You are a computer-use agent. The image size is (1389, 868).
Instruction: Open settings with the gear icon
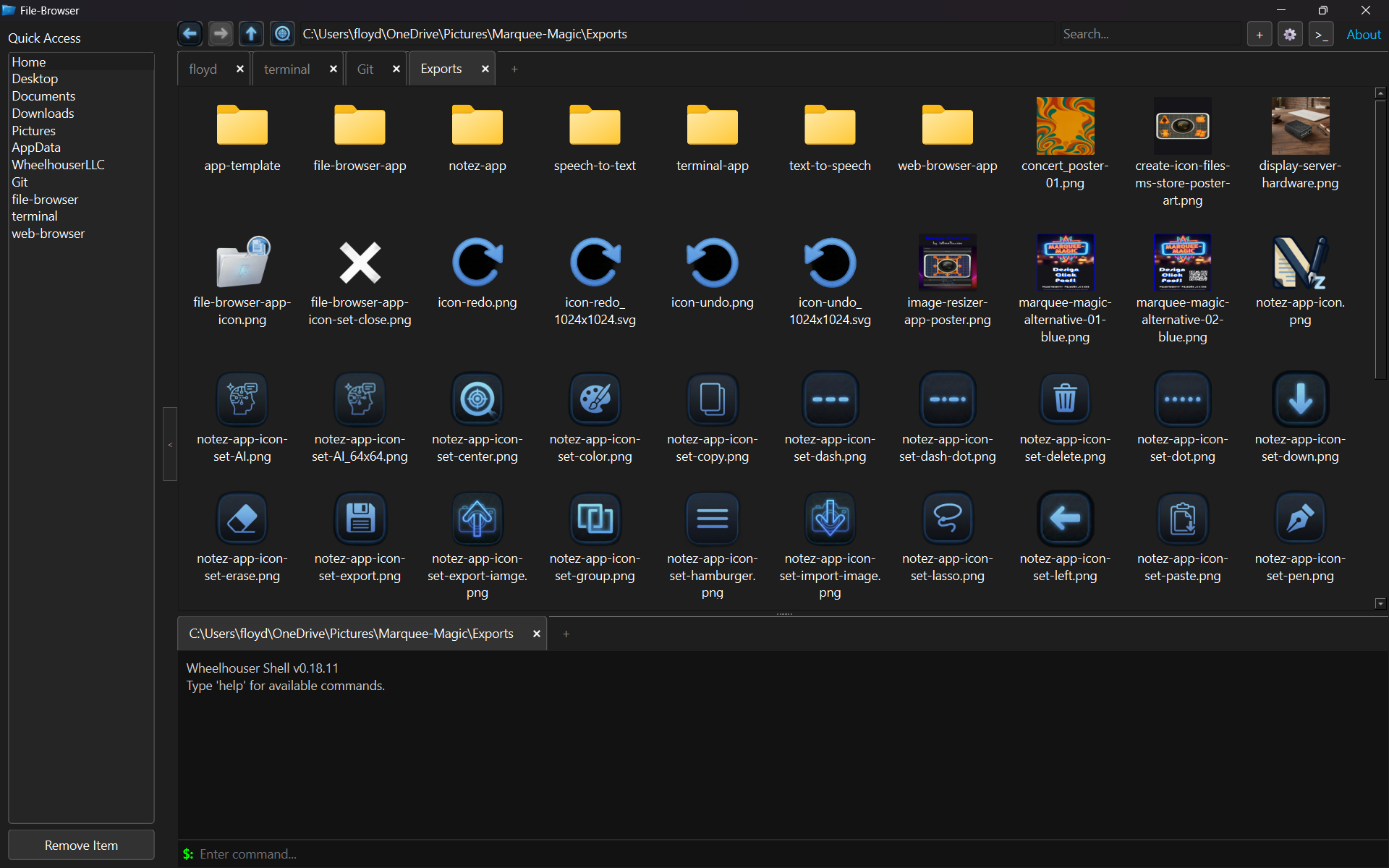coord(1290,34)
